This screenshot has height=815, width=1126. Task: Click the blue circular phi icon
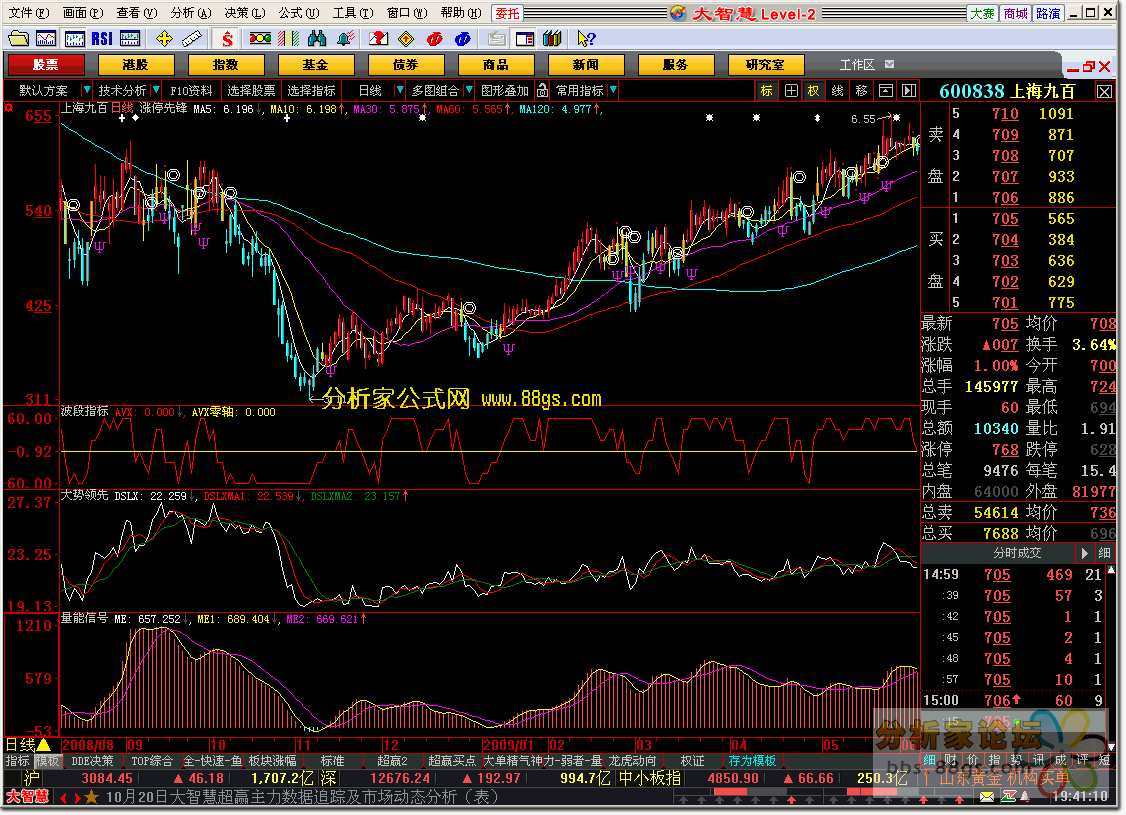coord(463,38)
